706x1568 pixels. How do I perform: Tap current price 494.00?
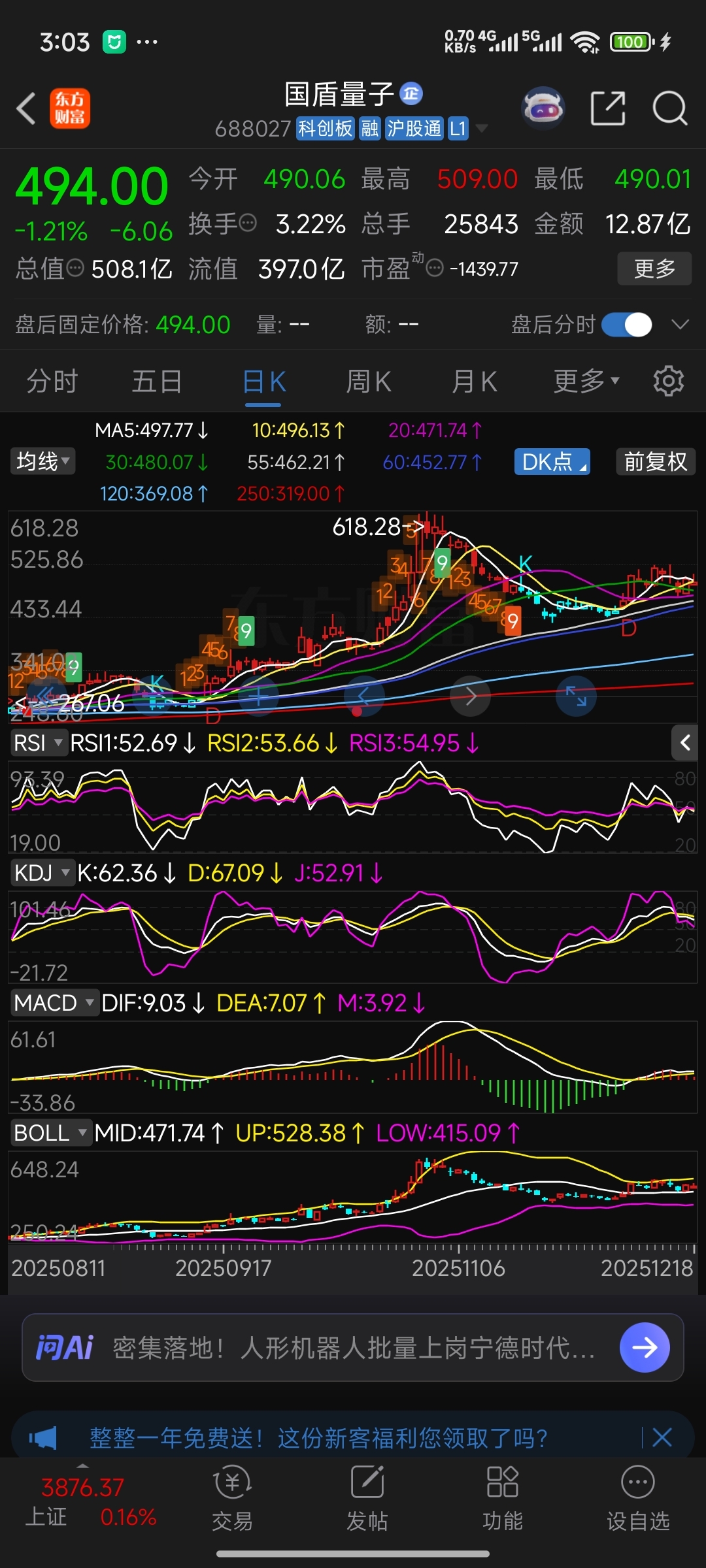click(x=92, y=186)
